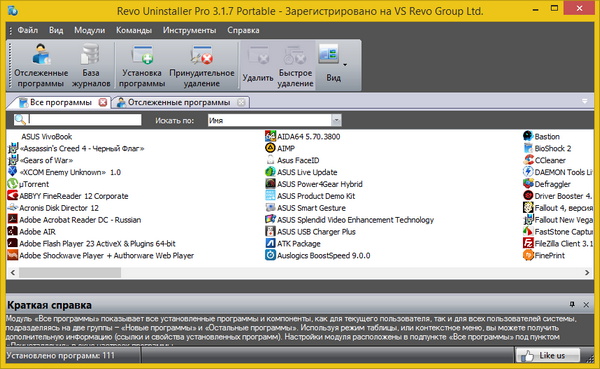The width and height of the screenshot is (600, 369).
Task: Select Defraggler icon
Action: click(528, 184)
